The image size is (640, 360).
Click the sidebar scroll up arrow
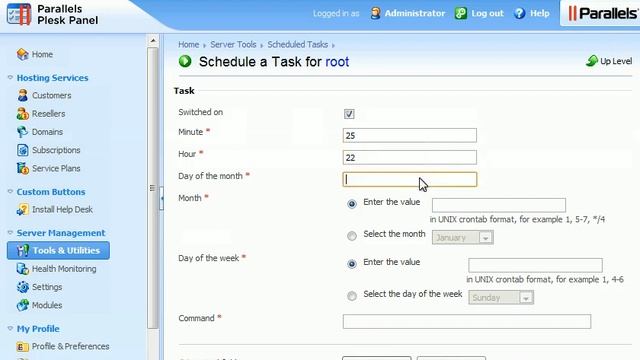153,40
